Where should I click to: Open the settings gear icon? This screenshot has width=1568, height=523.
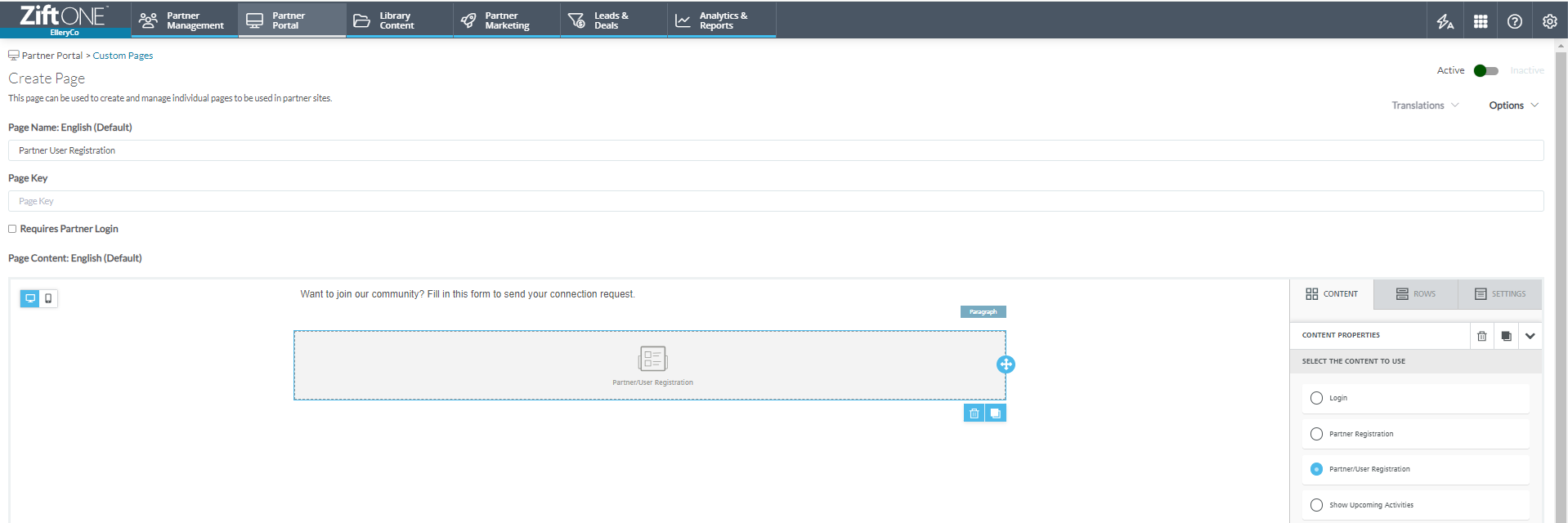pos(1549,21)
